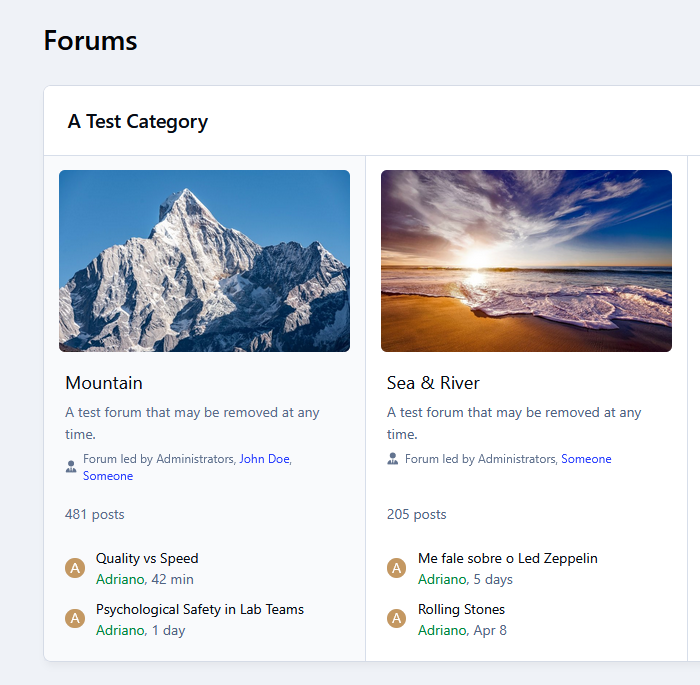The width and height of the screenshot is (700, 685).
Task: Click the Adriano author link dated 42 min
Action: point(120,580)
